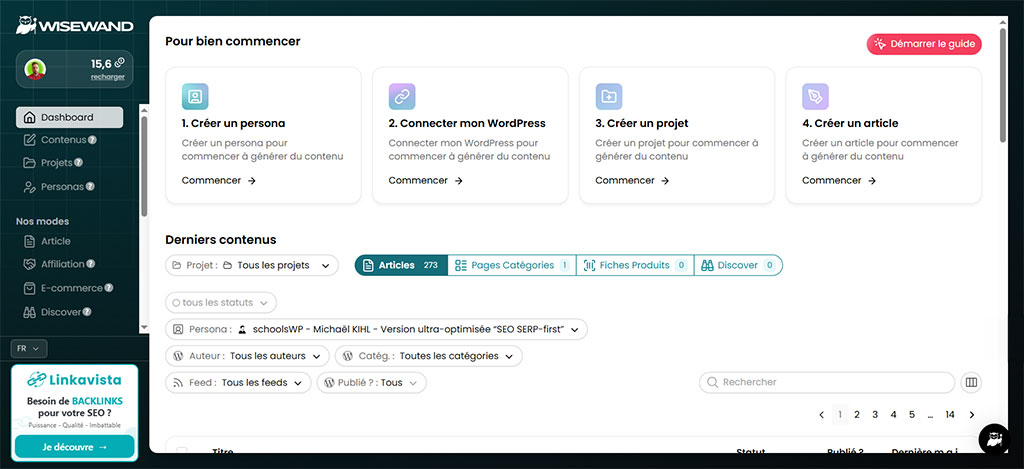Switch to Fiches Produits tab
This screenshot has height=469, width=1024.
635,265
